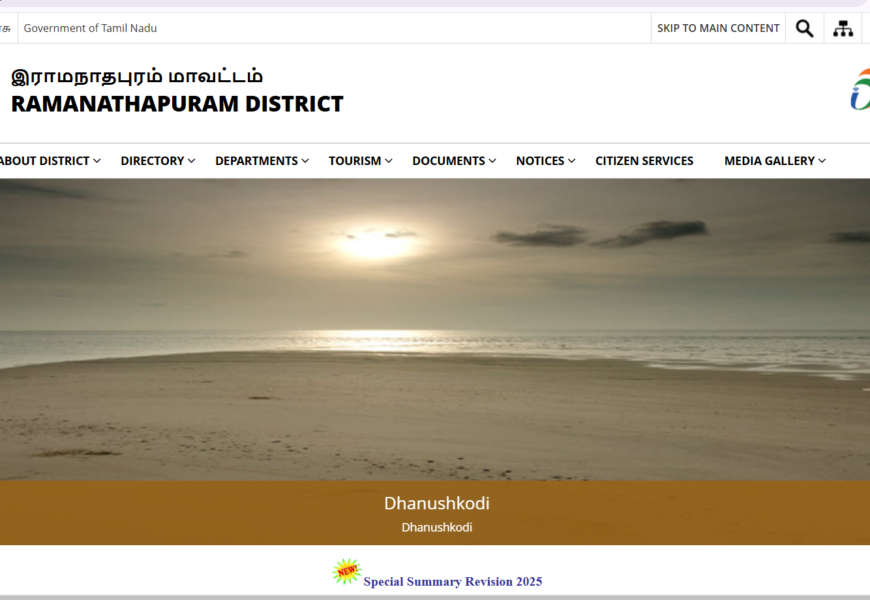The width and height of the screenshot is (870, 600).
Task: Expand the Departments dropdown arrow
Action: 305,161
